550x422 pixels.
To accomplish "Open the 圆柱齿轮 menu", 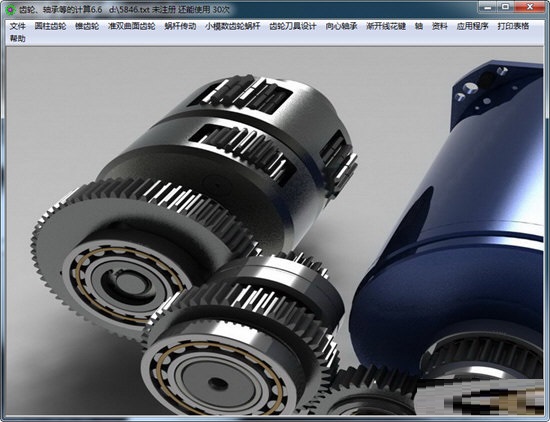I will (x=51, y=26).
